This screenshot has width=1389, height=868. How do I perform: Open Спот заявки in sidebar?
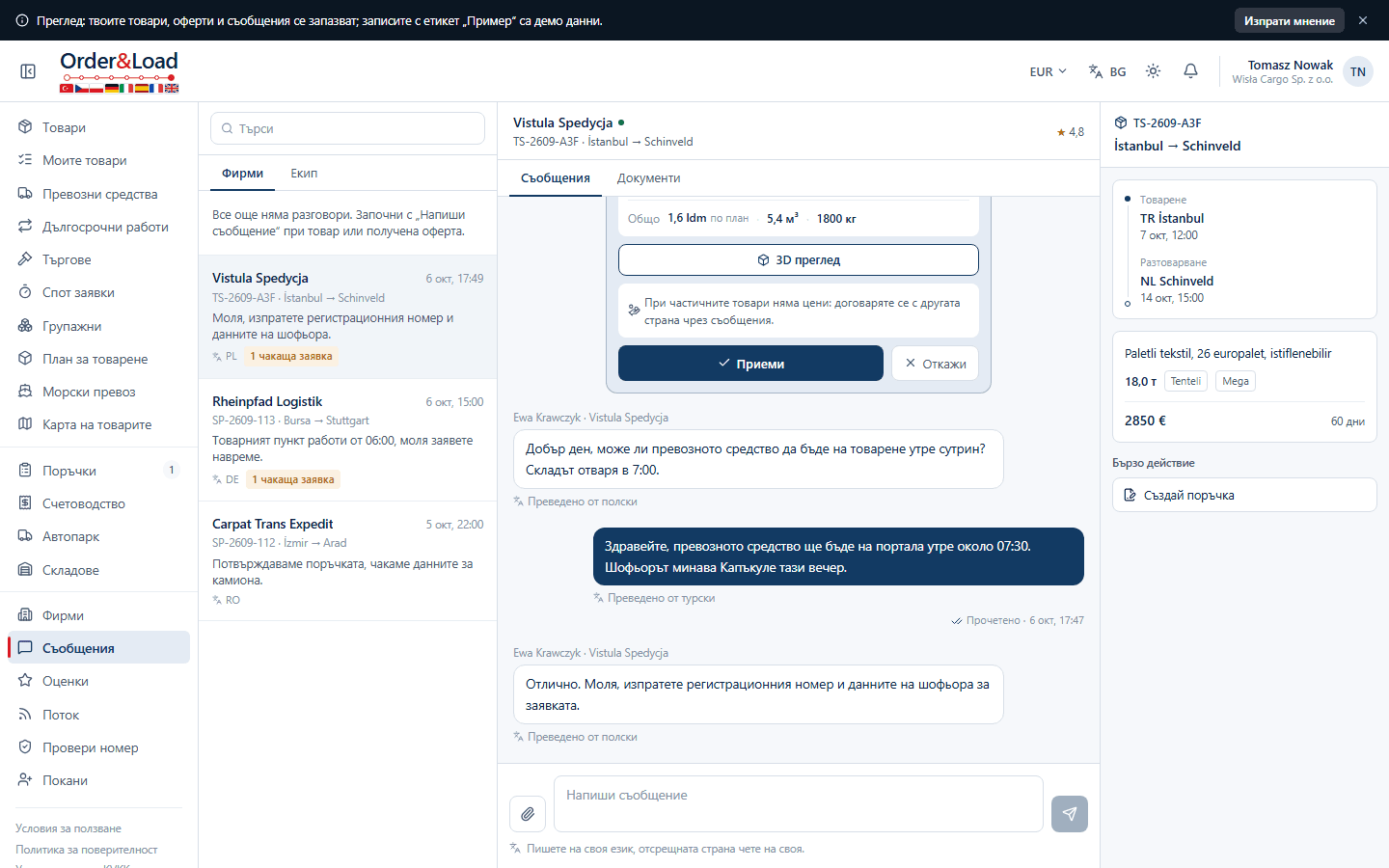[x=98, y=292]
